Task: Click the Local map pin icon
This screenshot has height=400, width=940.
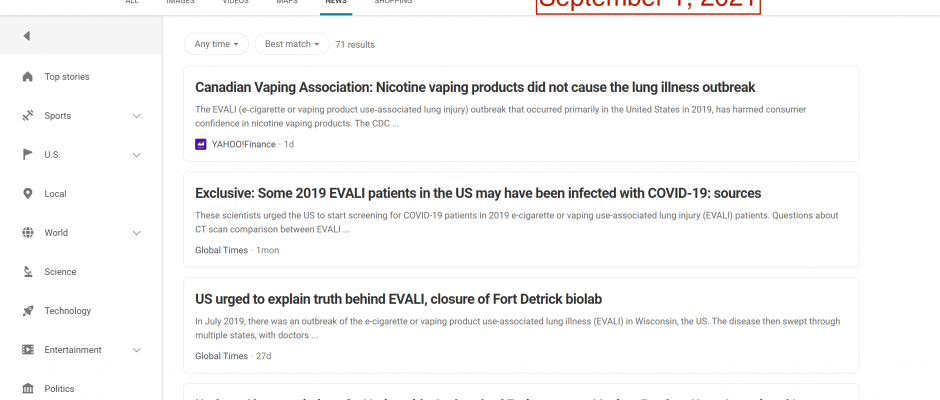Action: 28,194
